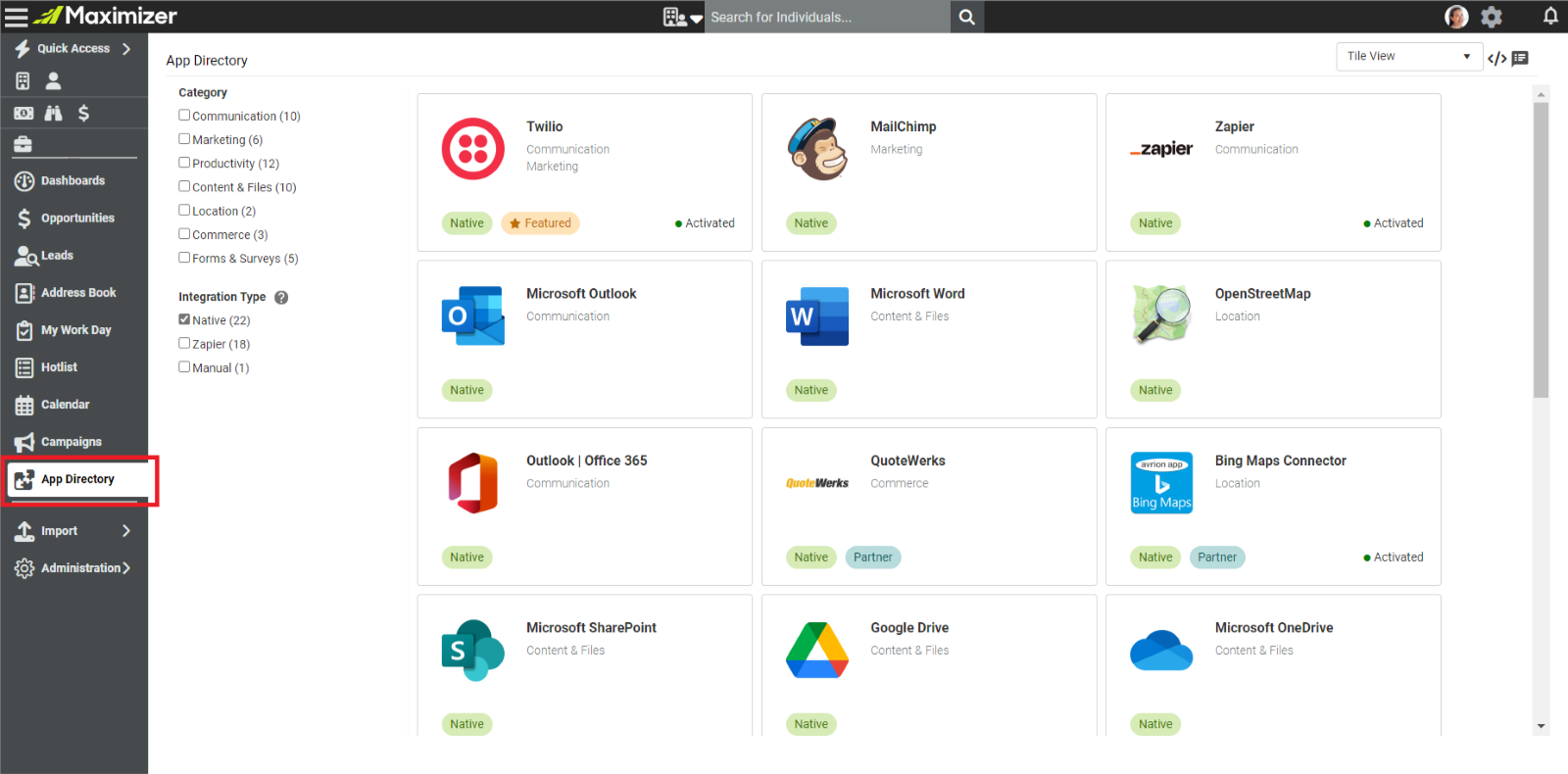Click the code brackets icon beside Tile View
Viewport: 1568px width, 774px height.
(x=1496, y=58)
